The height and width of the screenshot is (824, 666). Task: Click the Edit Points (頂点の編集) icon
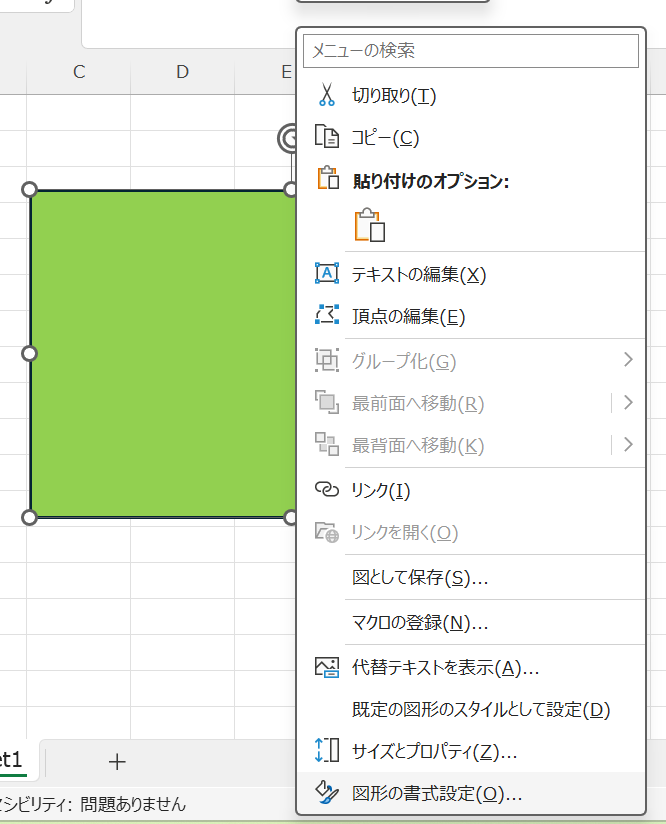coord(326,316)
